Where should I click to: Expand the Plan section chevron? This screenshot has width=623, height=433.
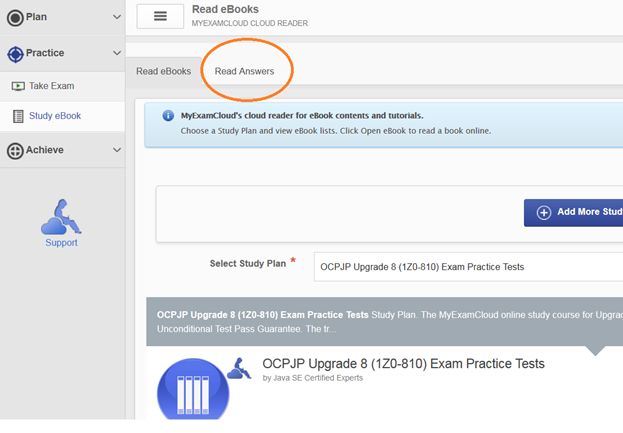(117, 17)
